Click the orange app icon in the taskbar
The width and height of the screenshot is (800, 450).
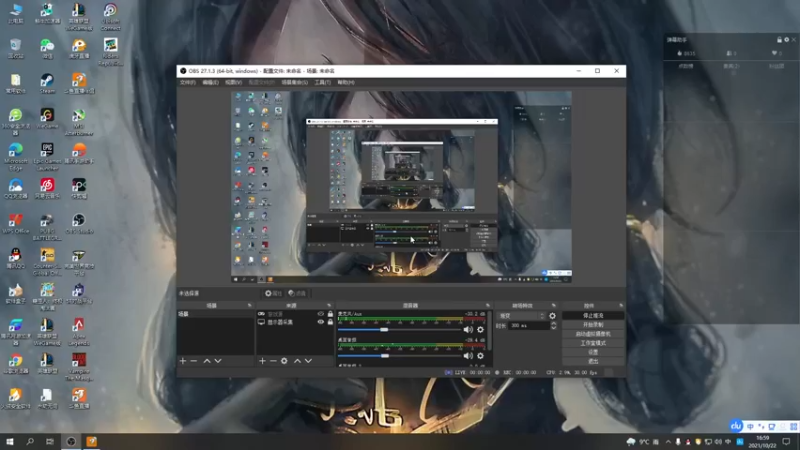(x=91, y=441)
